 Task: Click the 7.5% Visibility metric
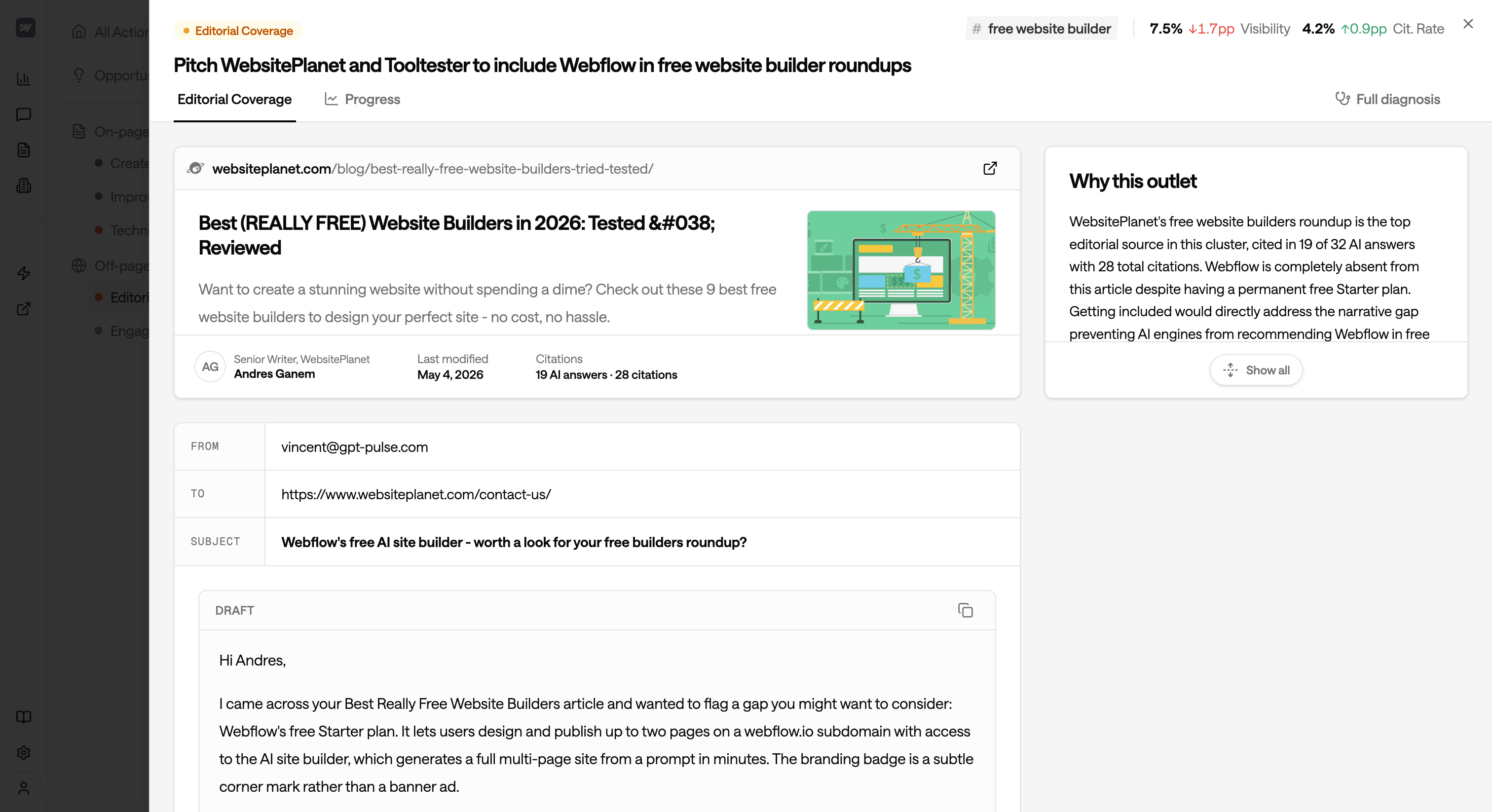click(1219, 29)
